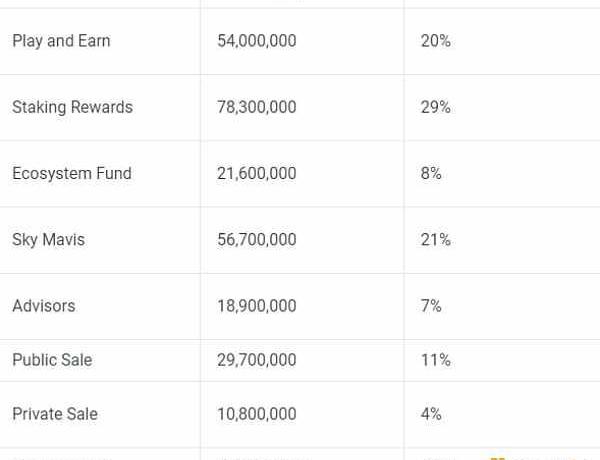The image size is (600, 460).
Task: Click the 56,700,000 amount cell
Action: 256,240
